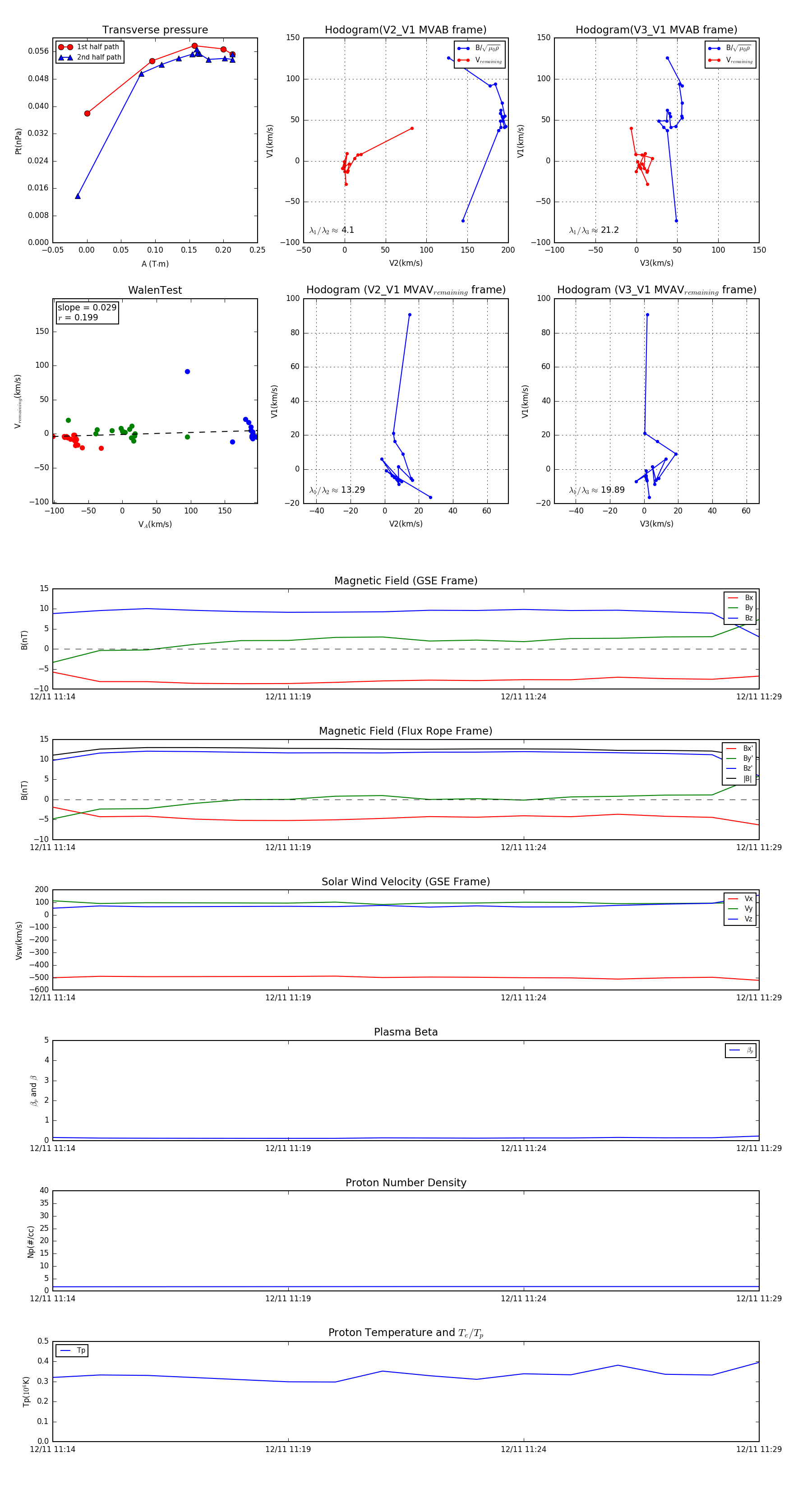812x1489 pixels.
Task: Select the Vy legend entry in solar wind plot
Action: pyautogui.click(x=740, y=909)
